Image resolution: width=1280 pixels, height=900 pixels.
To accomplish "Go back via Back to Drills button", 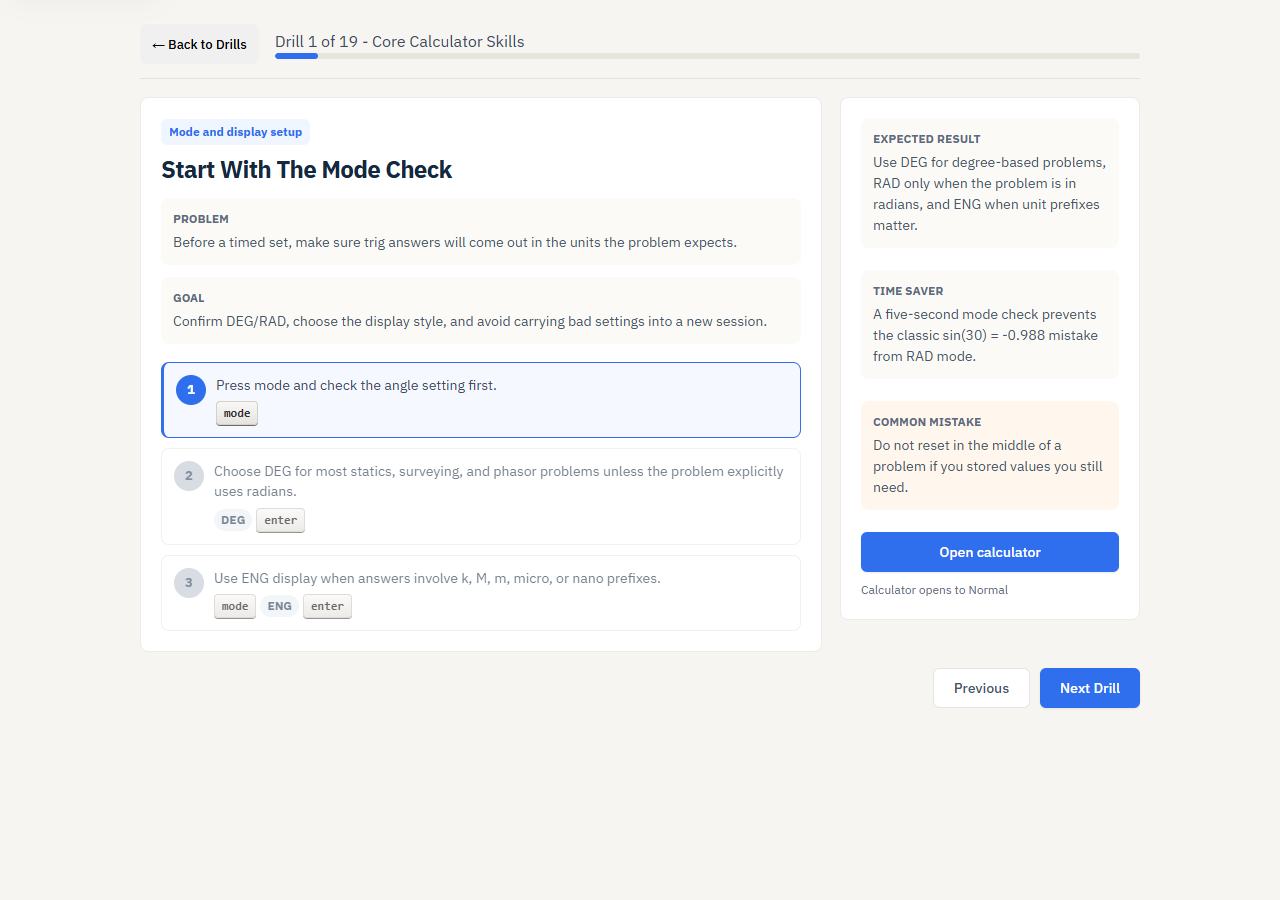I will click(199, 44).
